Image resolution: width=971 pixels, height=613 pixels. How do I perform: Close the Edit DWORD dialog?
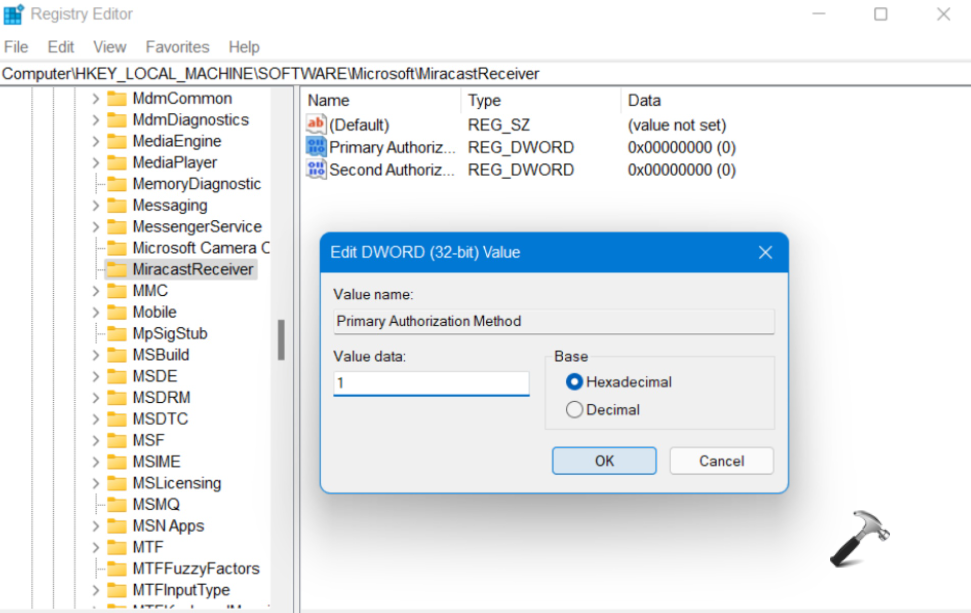[765, 252]
